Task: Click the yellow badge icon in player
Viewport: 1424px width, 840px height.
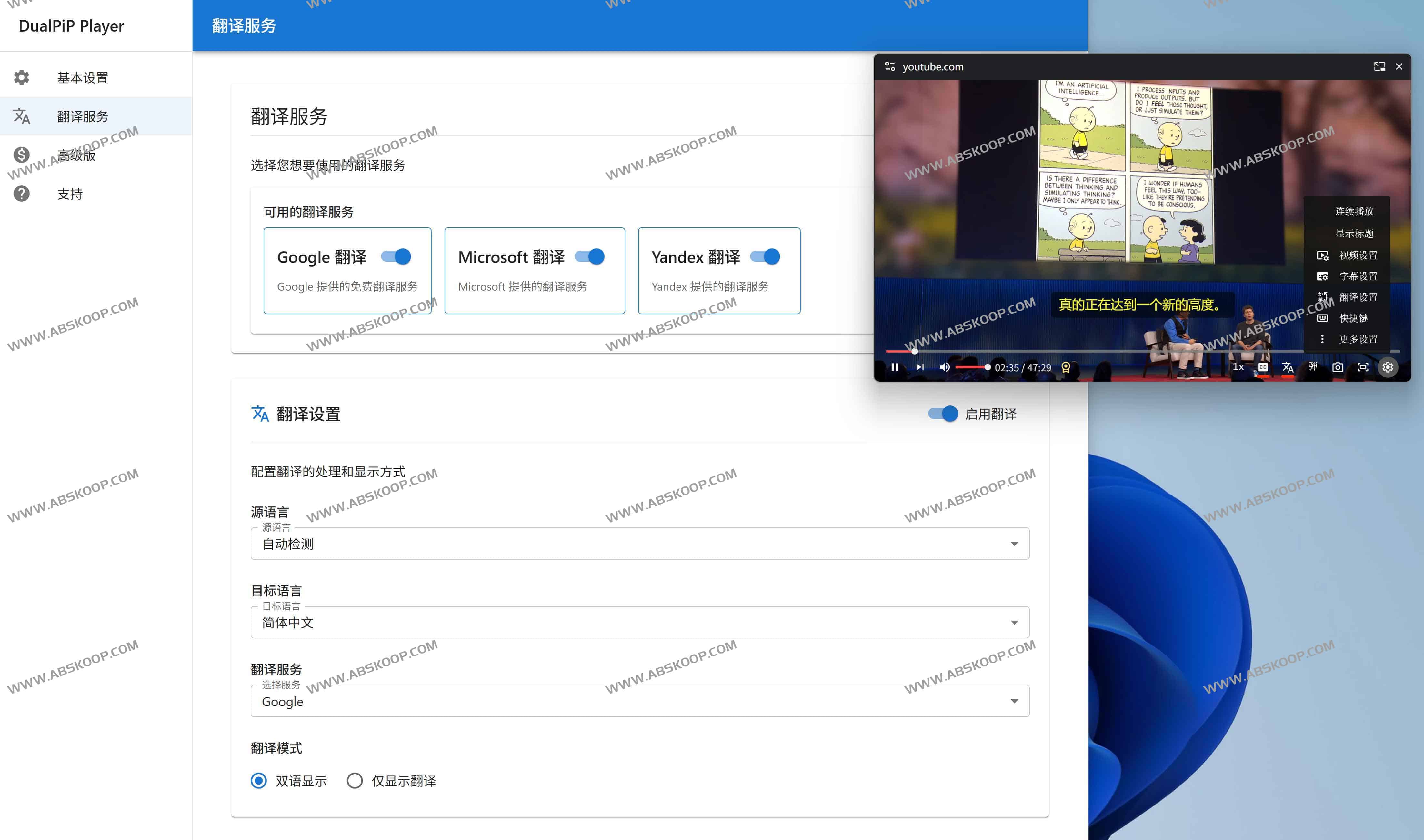Action: coord(1066,367)
